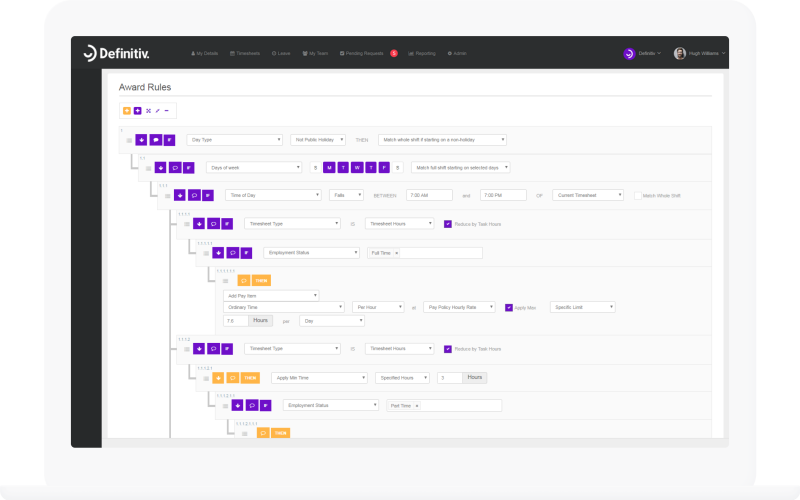The image size is (800, 500).
Task: Open My Details in top navigation
Action: tap(205, 53)
